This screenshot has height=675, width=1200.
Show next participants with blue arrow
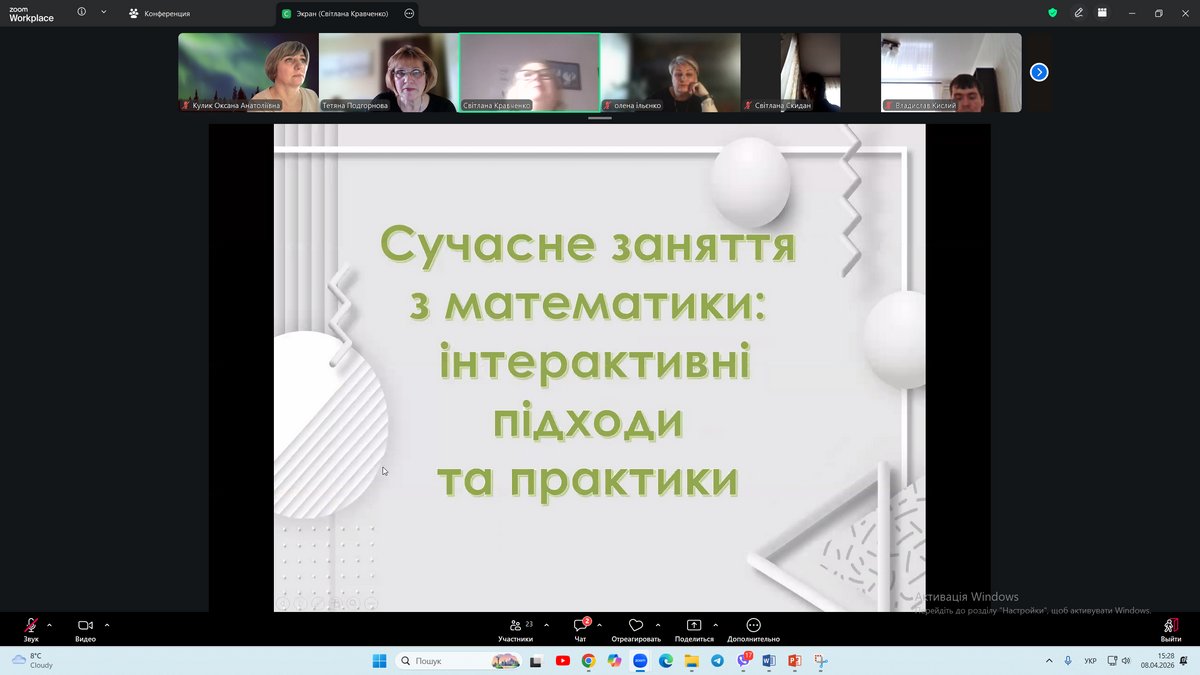(1039, 72)
